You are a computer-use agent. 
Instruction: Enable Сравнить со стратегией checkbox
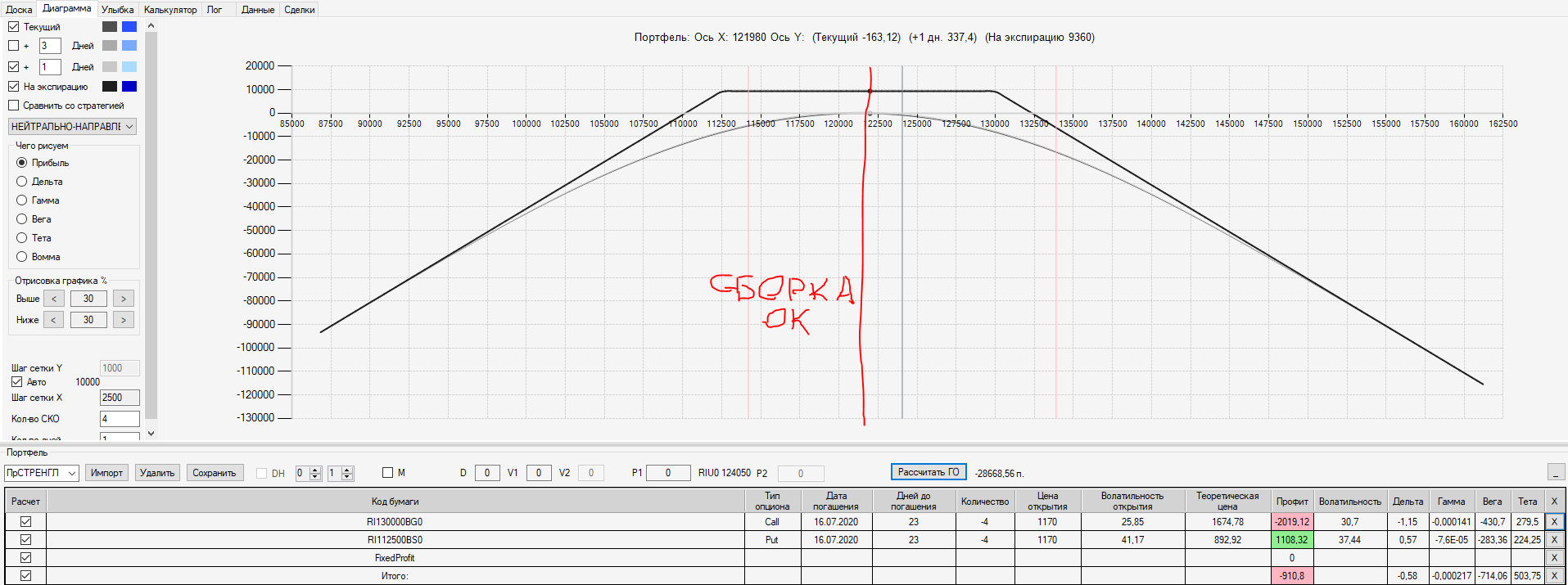14,106
